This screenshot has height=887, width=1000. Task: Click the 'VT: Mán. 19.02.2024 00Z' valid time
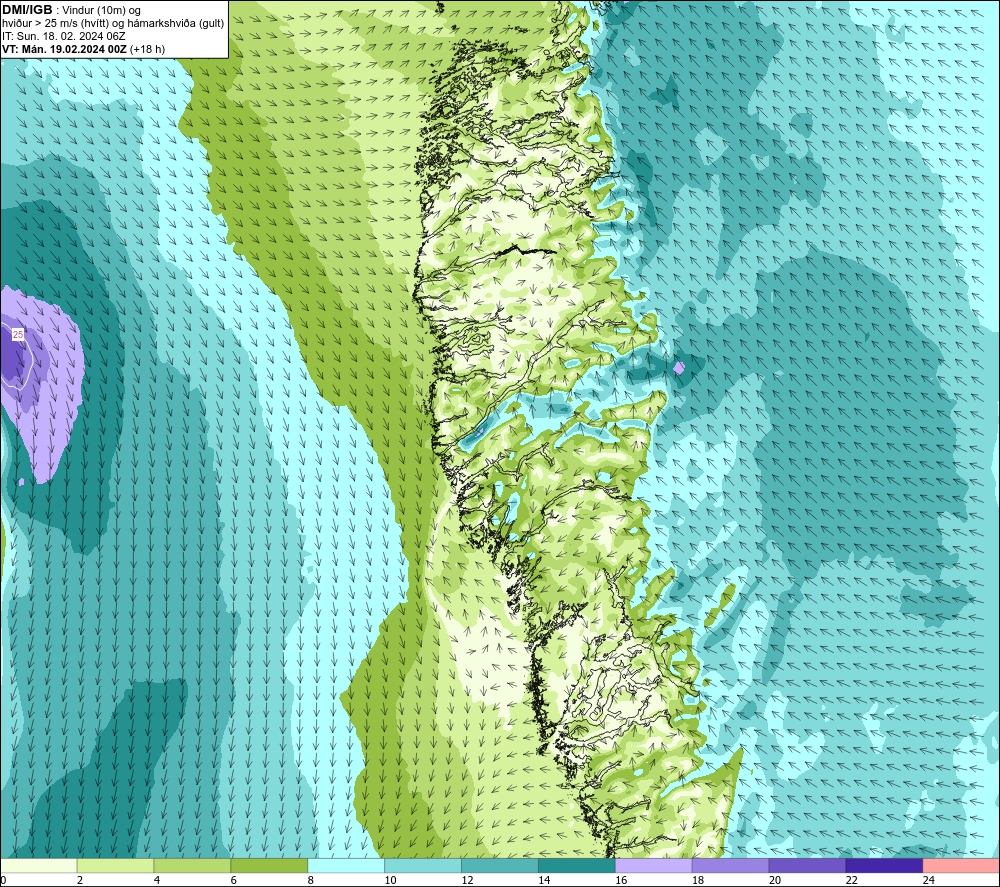tap(64, 49)
